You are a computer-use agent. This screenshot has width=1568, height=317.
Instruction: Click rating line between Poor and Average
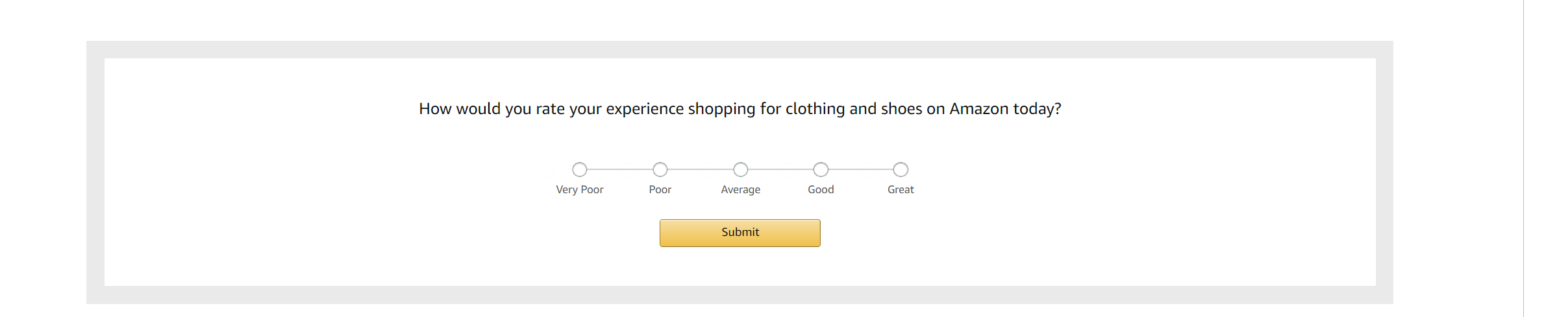click(701, 170)
